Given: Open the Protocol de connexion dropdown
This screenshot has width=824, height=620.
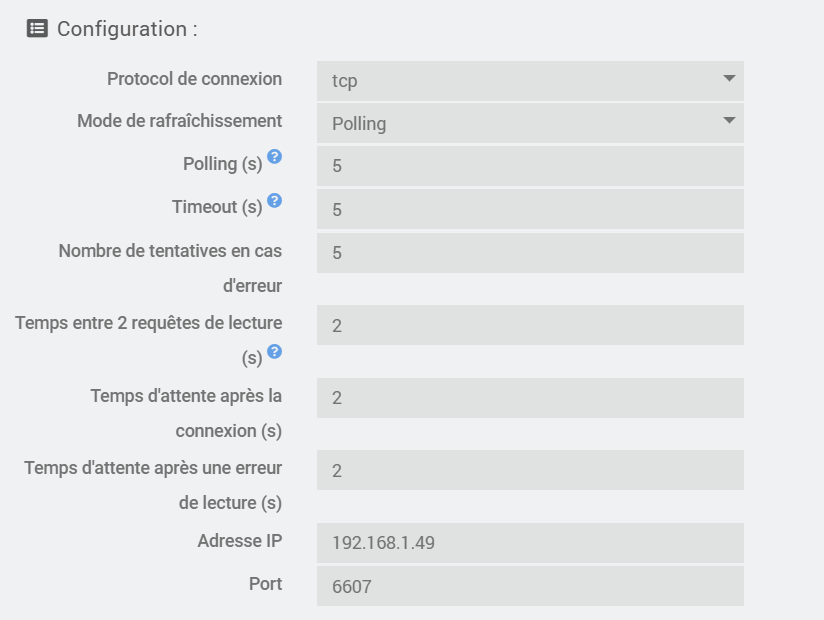Looking at the screenshot, I should pyautogui.click(x=530, y=81).
